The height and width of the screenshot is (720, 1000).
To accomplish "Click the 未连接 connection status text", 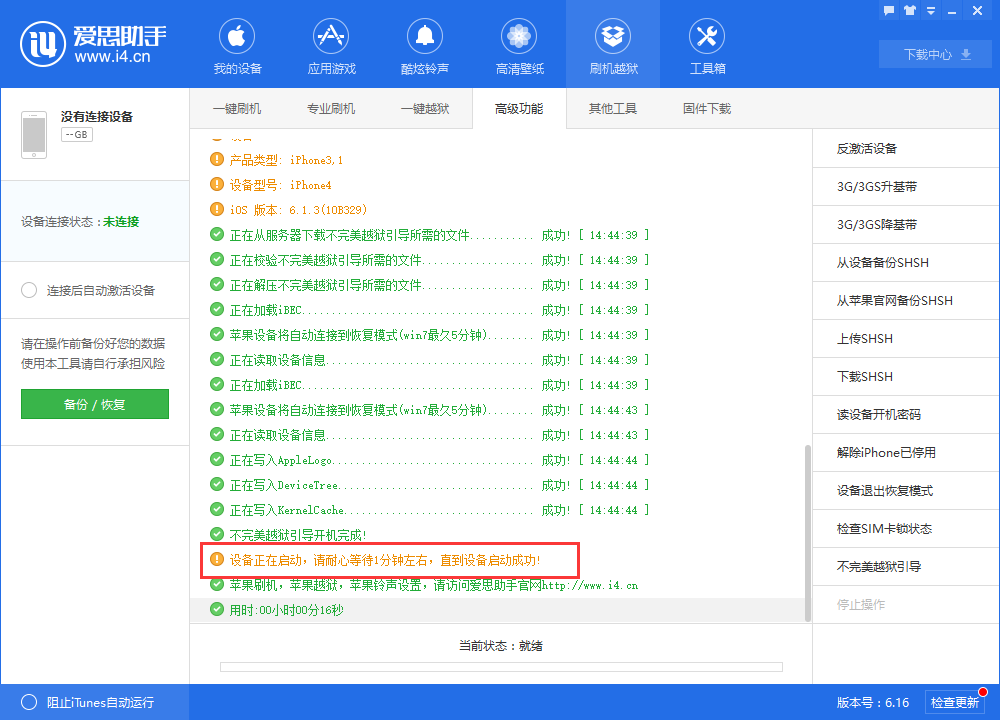I will pyautogui.click(x=121, y=221).
